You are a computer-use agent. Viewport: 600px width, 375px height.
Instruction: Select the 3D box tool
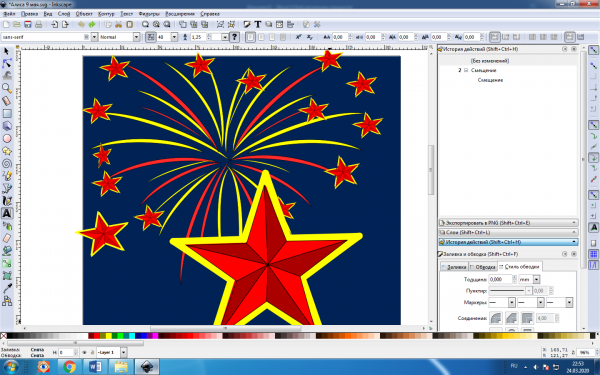pos(7,126)
